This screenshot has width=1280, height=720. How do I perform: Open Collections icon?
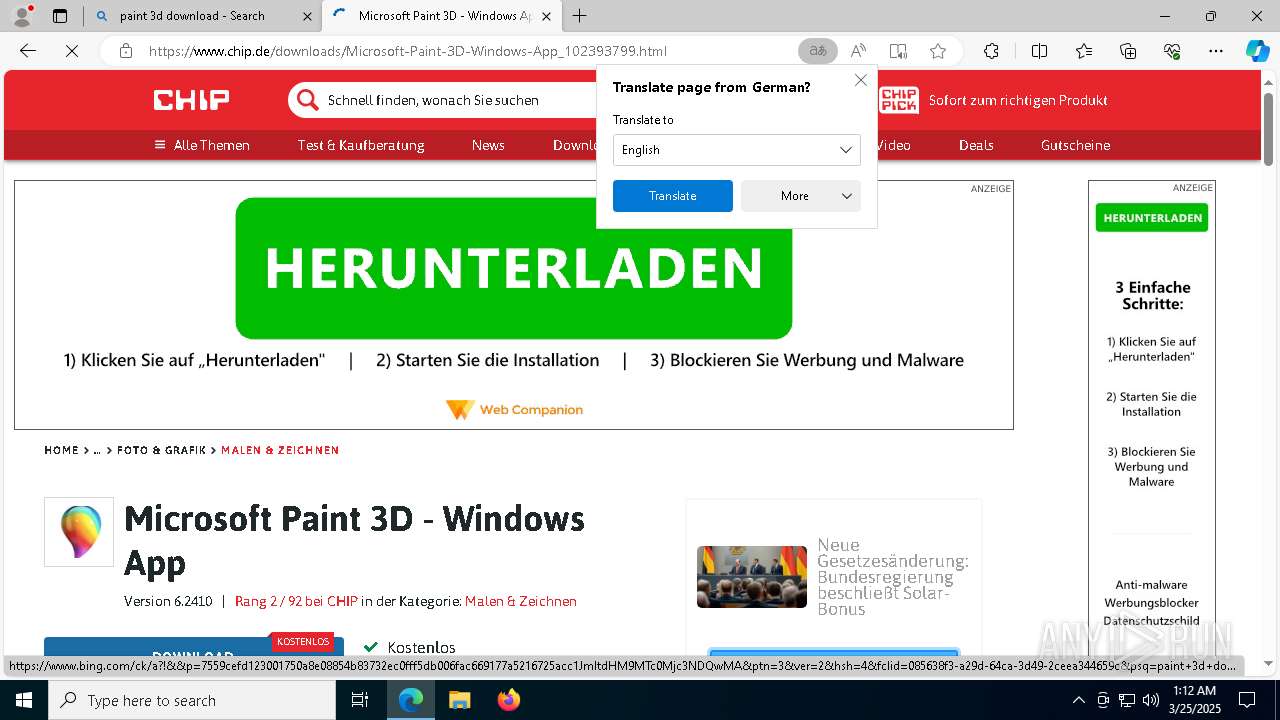[1128, 51]
